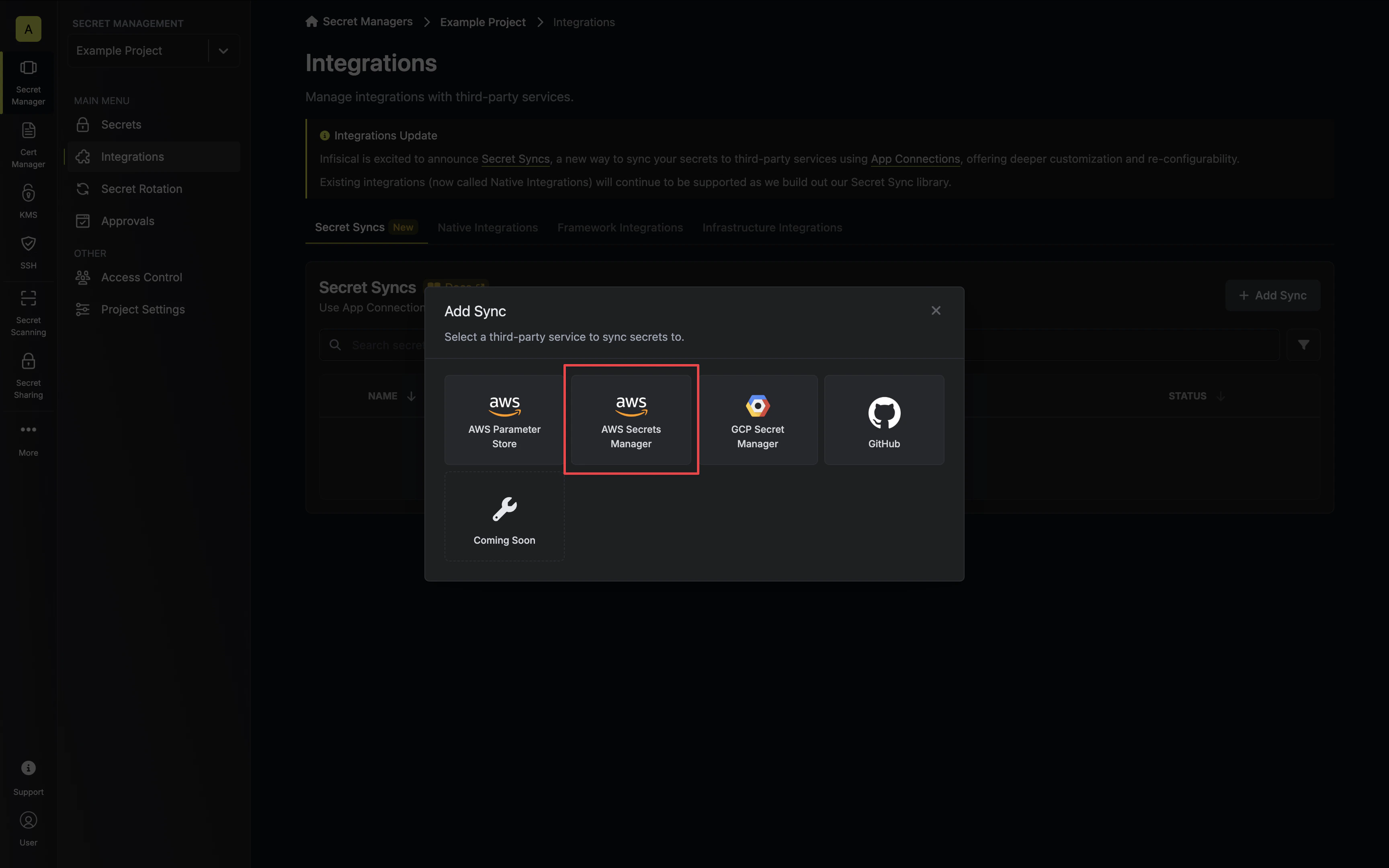The image size is (1389, 868).
Task: Click the Add Sync dialog title
Action: [475, 311]
